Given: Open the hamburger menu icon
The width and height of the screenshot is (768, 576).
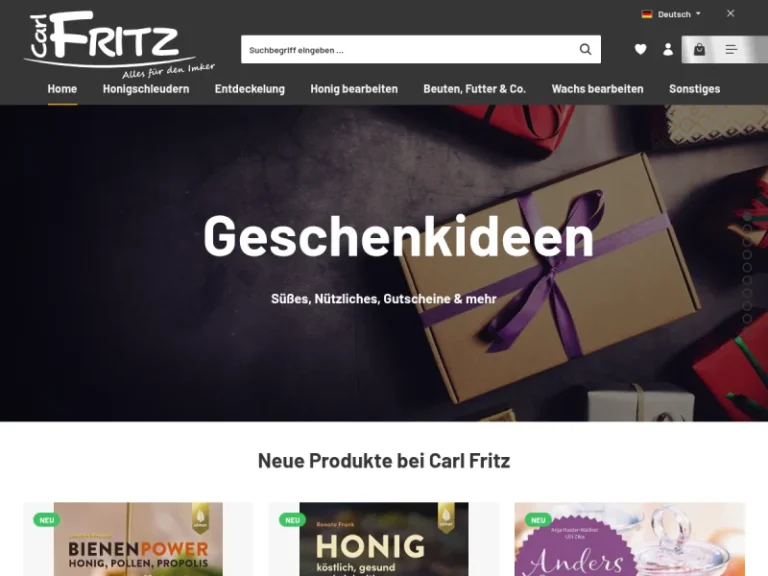Looking at the screenshot, I should tap(731, 49).
